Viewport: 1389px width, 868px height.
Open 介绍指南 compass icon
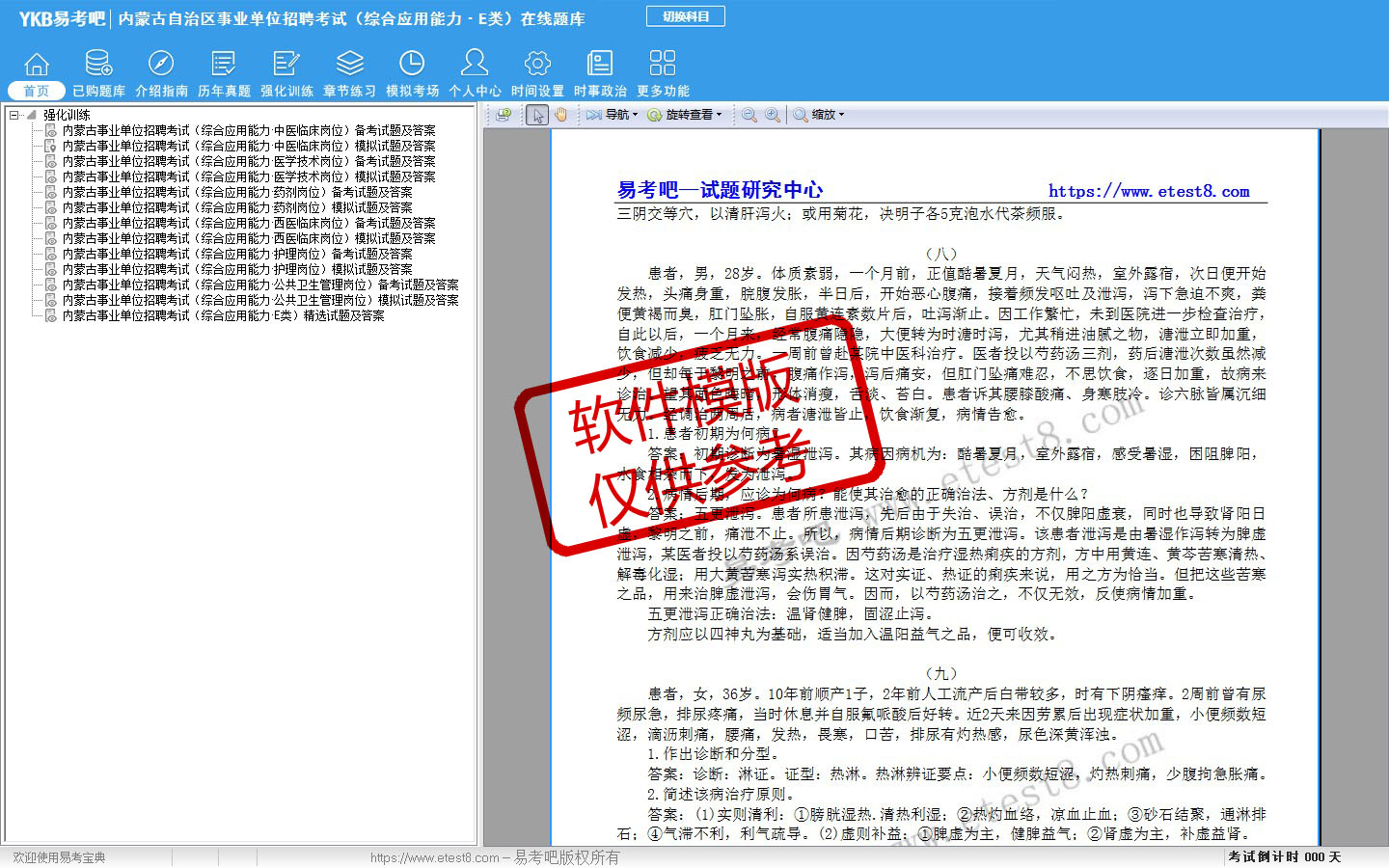coord(161,65)
